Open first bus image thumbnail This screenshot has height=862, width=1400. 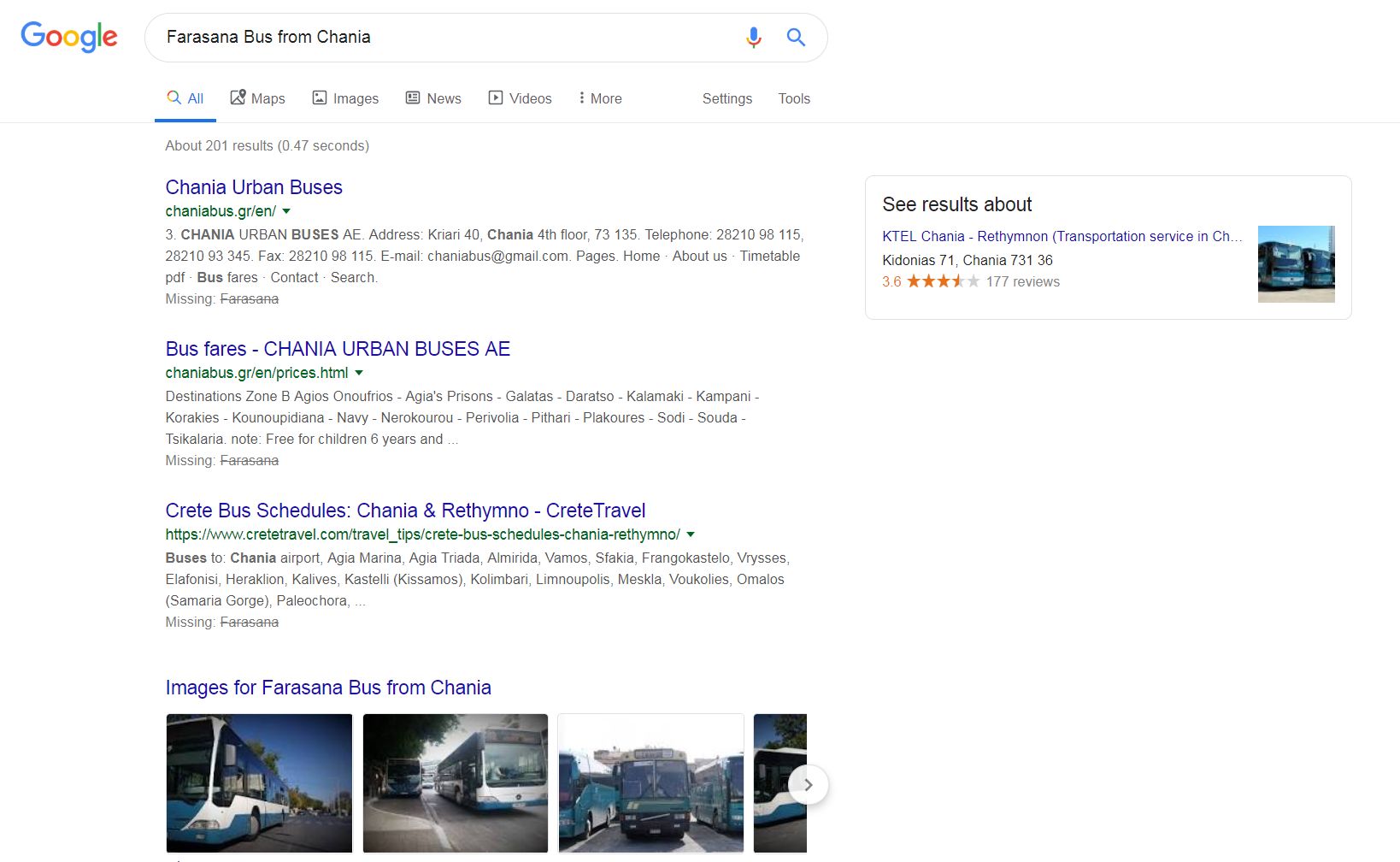click(x=260, y=783)
